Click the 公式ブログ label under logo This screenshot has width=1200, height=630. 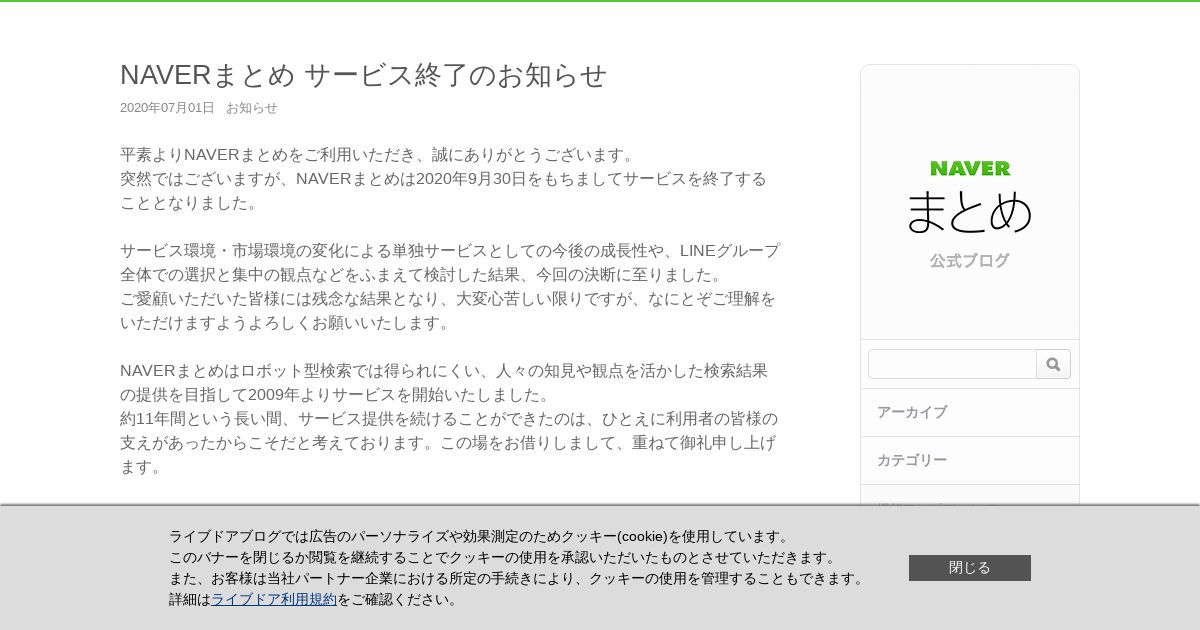(x=969, y=261)
